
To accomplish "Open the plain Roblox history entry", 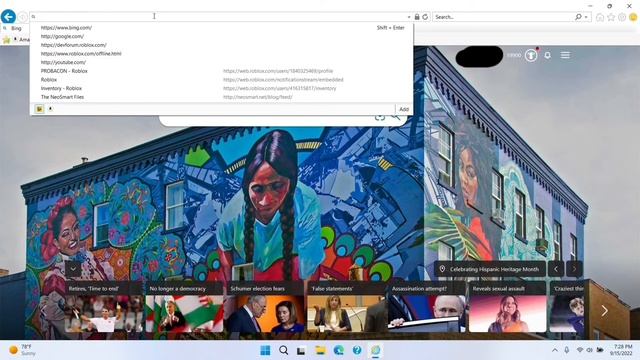I will (x=222, y=80).
